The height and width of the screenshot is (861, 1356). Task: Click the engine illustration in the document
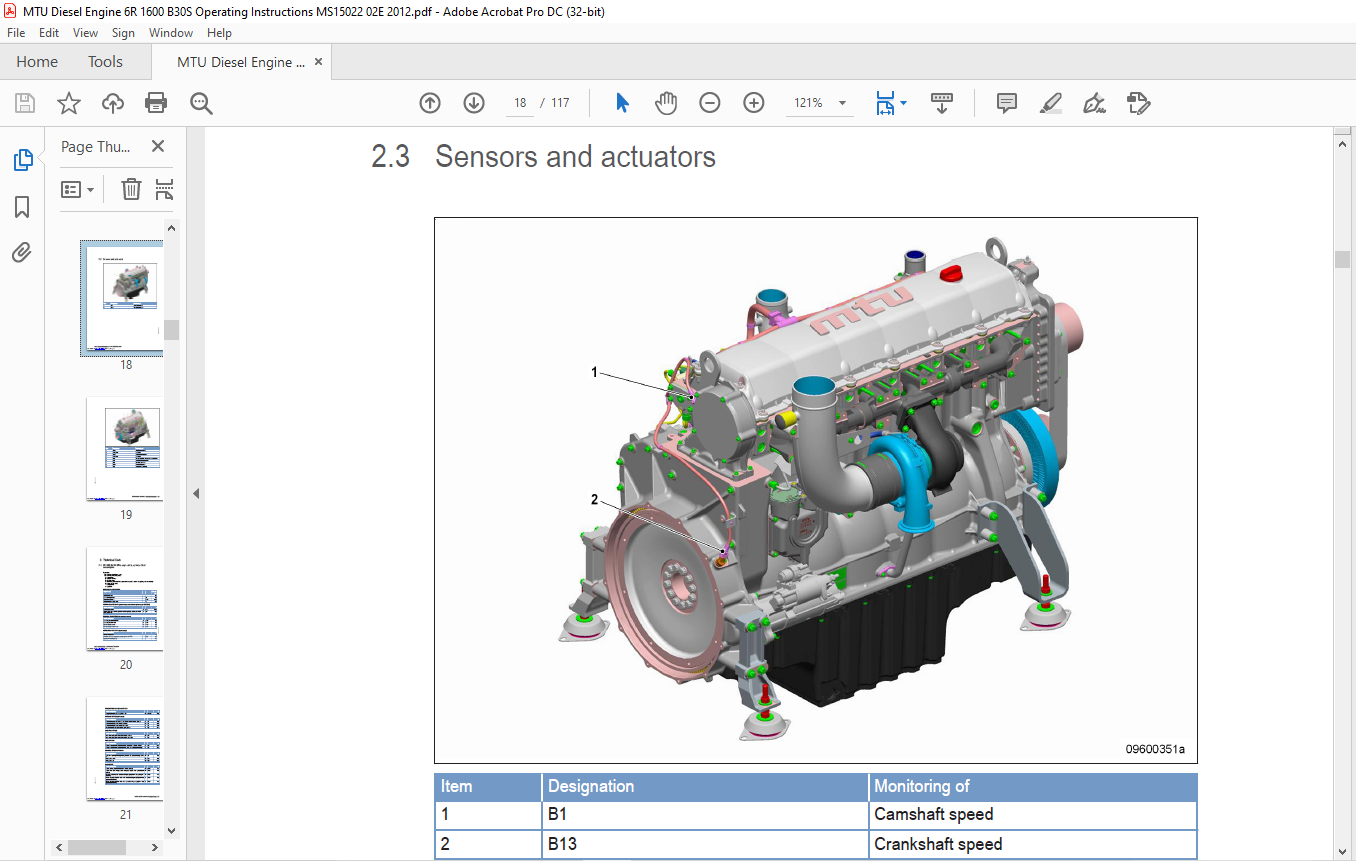[x=815, y=490]
